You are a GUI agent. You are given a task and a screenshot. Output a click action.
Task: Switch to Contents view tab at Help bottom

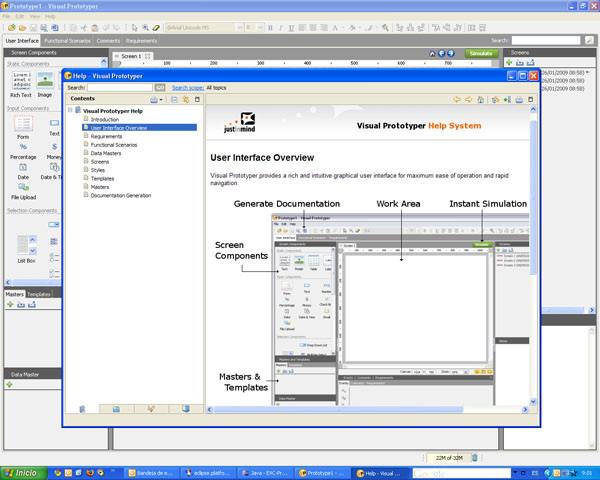[x=82, y=409]
